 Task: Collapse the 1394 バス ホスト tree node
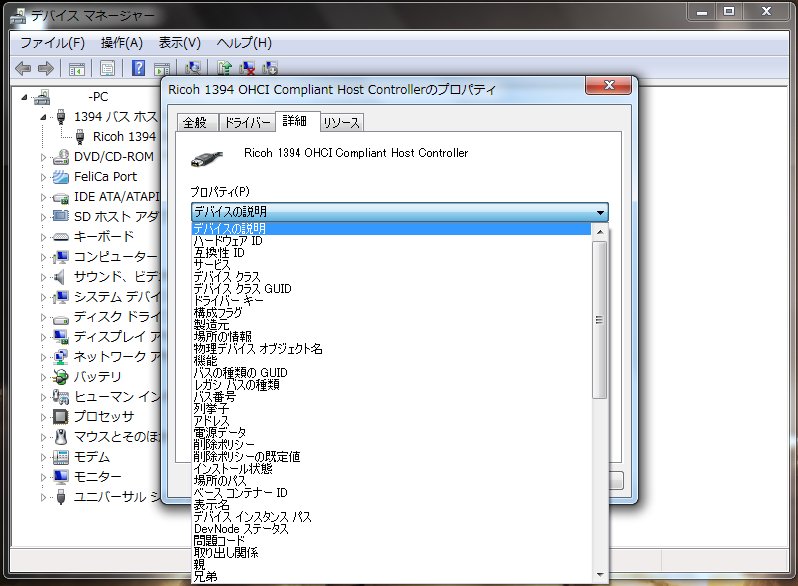point(43,118)
